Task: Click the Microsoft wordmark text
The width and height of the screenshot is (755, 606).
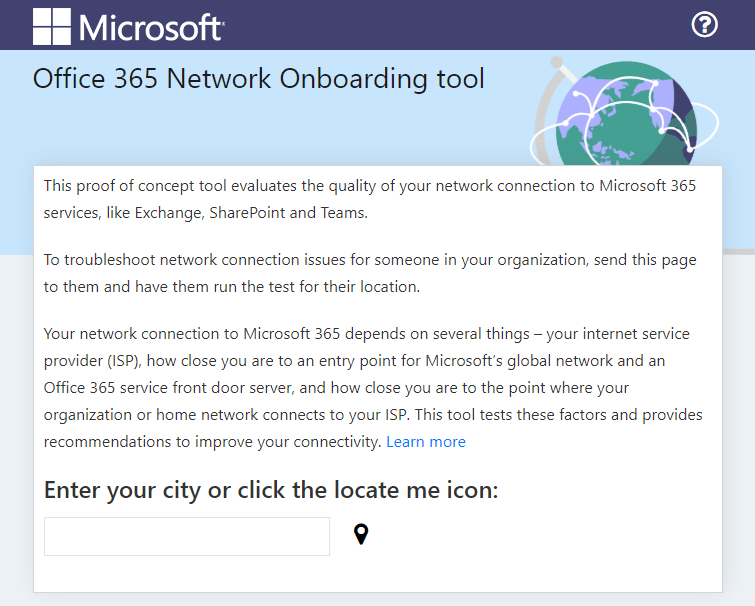Action: pos(151,27)
